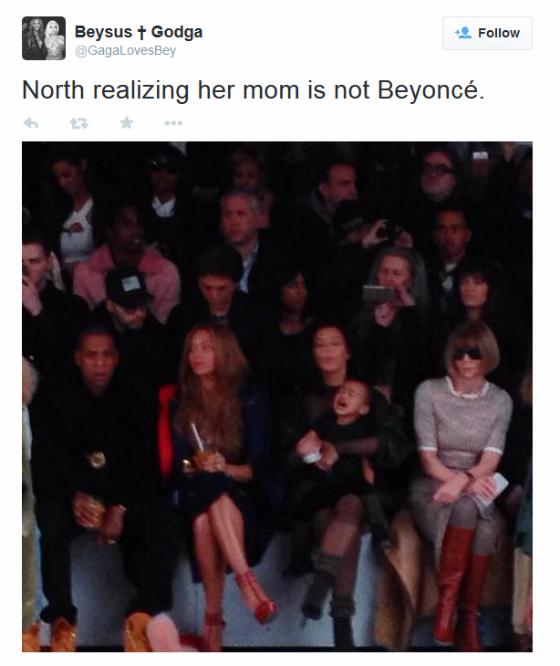Favorite the tweet with star icon
The height and width of the screenshot is (666, 560).
tap(127, 123)
